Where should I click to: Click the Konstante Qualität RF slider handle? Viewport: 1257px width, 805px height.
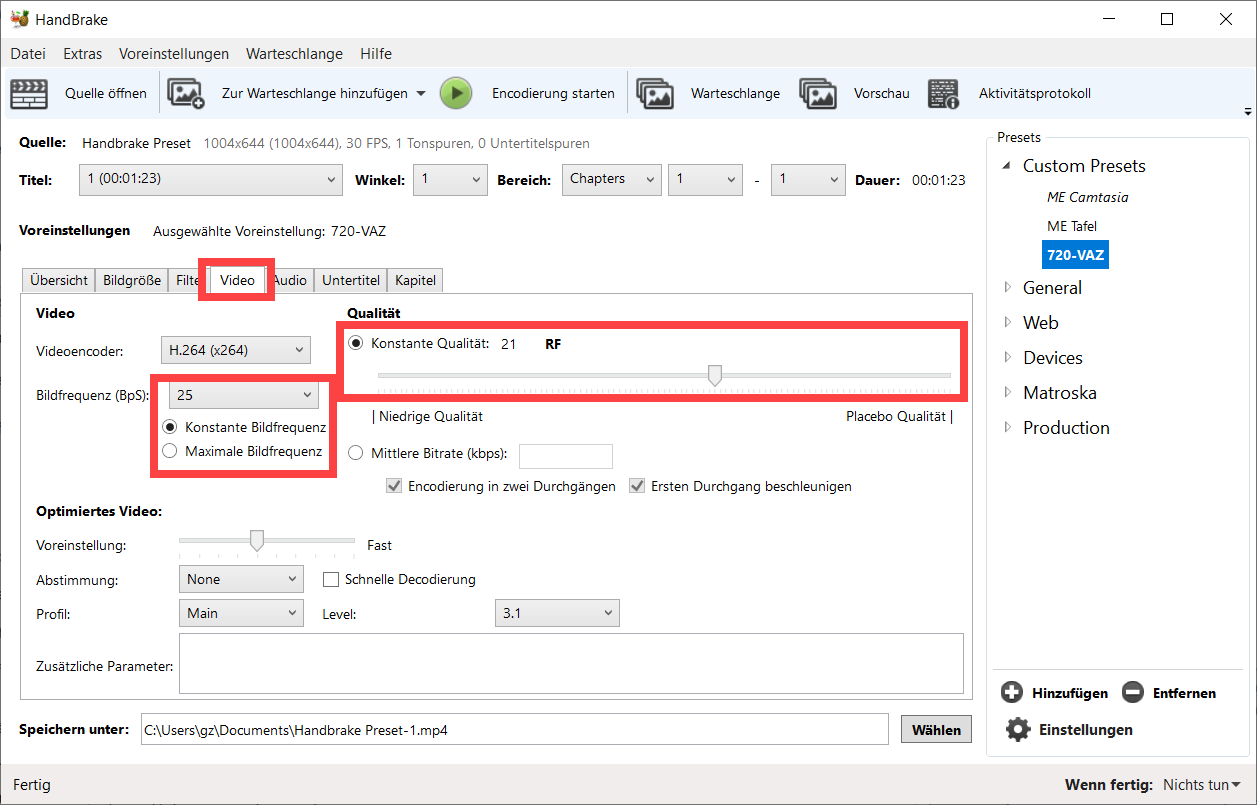pos(714,375)
